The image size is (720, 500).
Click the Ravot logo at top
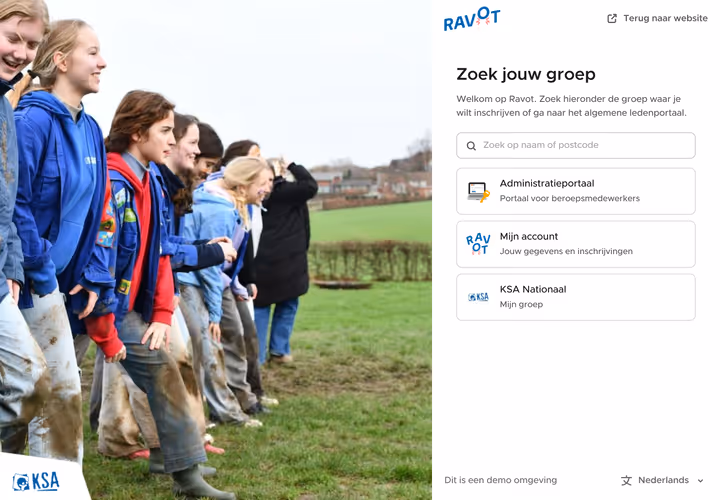(x=472, y=19)
